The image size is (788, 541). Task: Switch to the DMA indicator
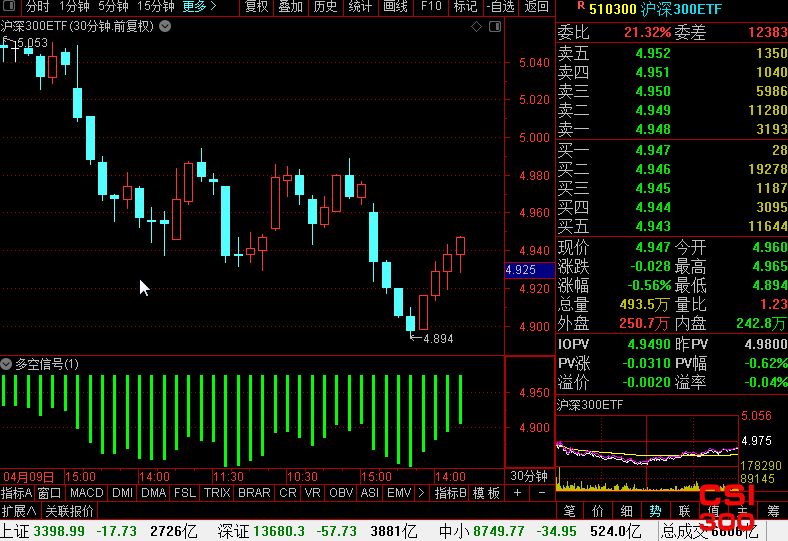tap(154, 493)
